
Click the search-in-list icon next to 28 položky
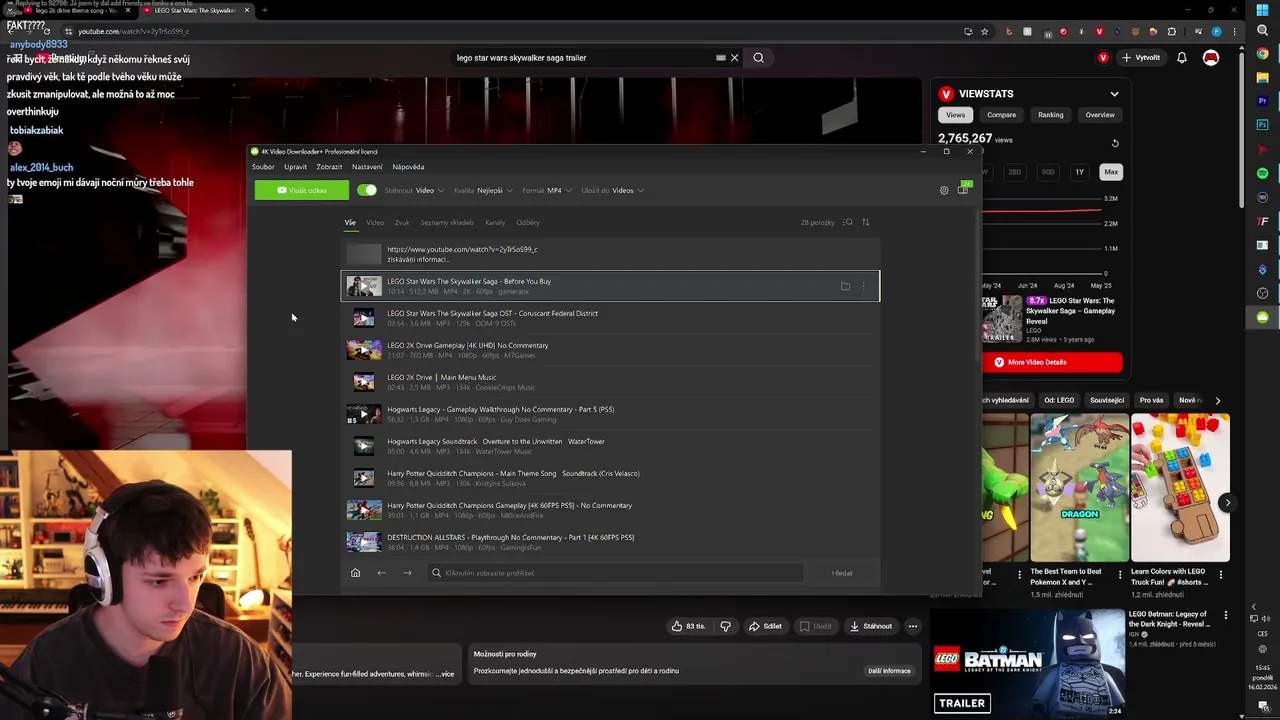pyautogui.click(x=847, y=222)
